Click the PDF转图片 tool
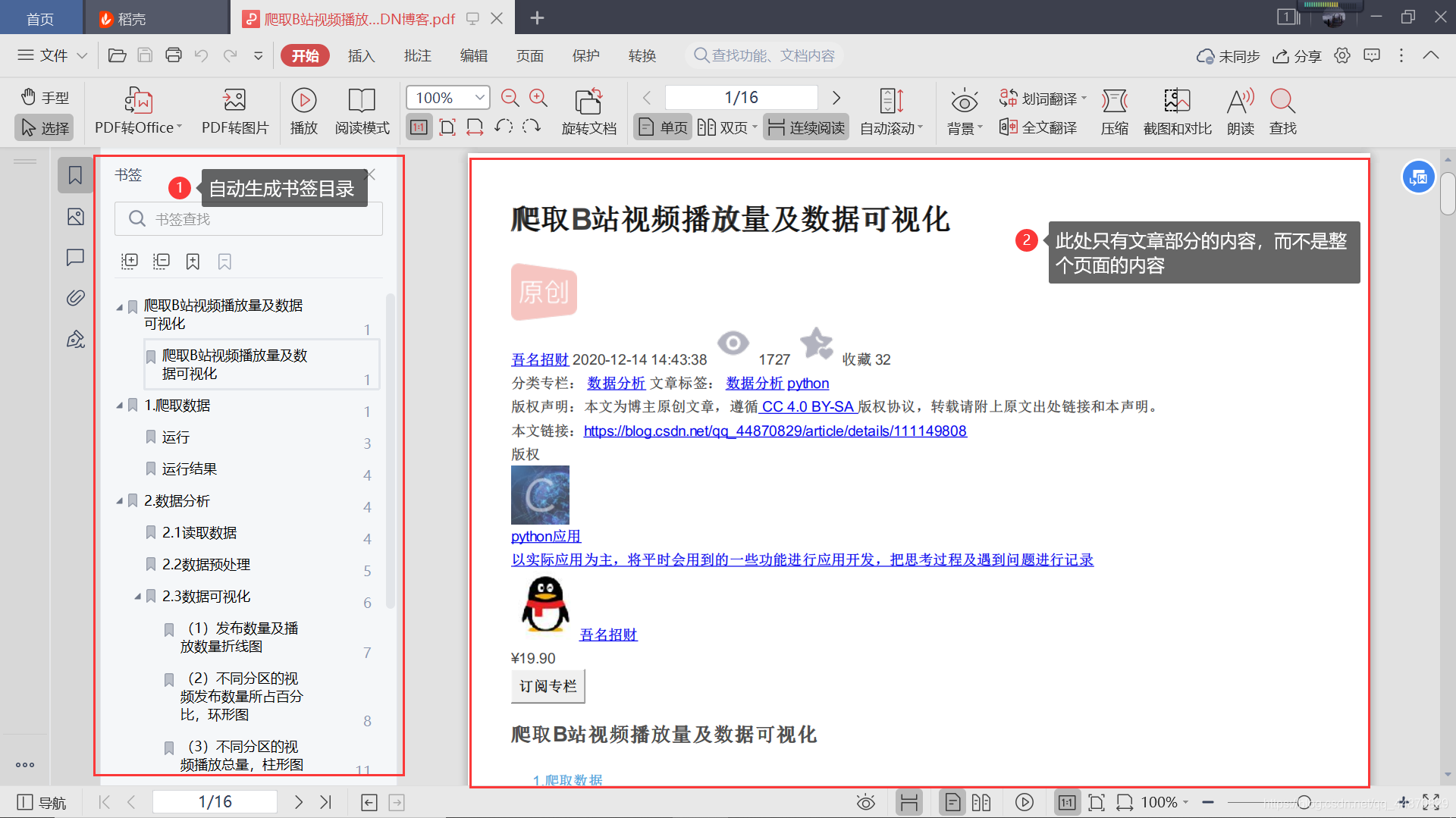The width and height of the screenshot is (1456, 818). coord(235,111)
